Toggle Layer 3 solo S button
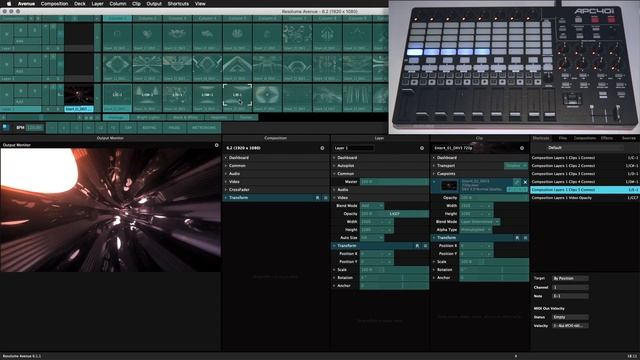The image size is (640, 360). pos(35,30)
